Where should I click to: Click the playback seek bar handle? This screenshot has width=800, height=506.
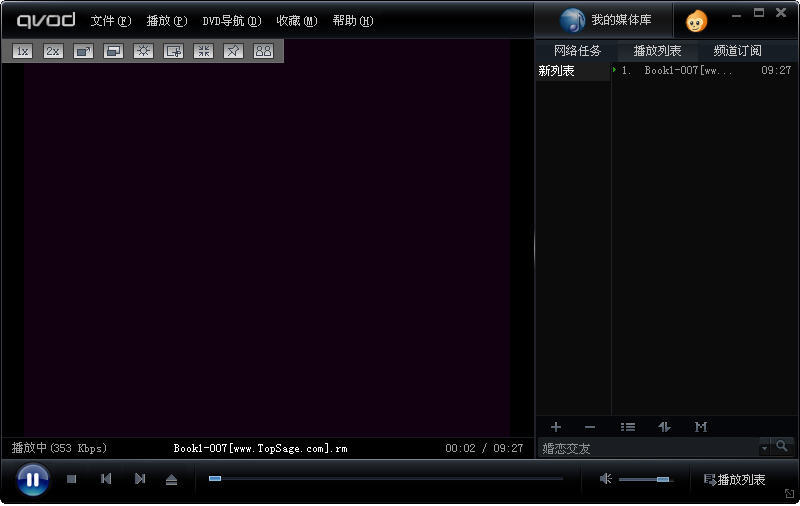coord(215,478)
